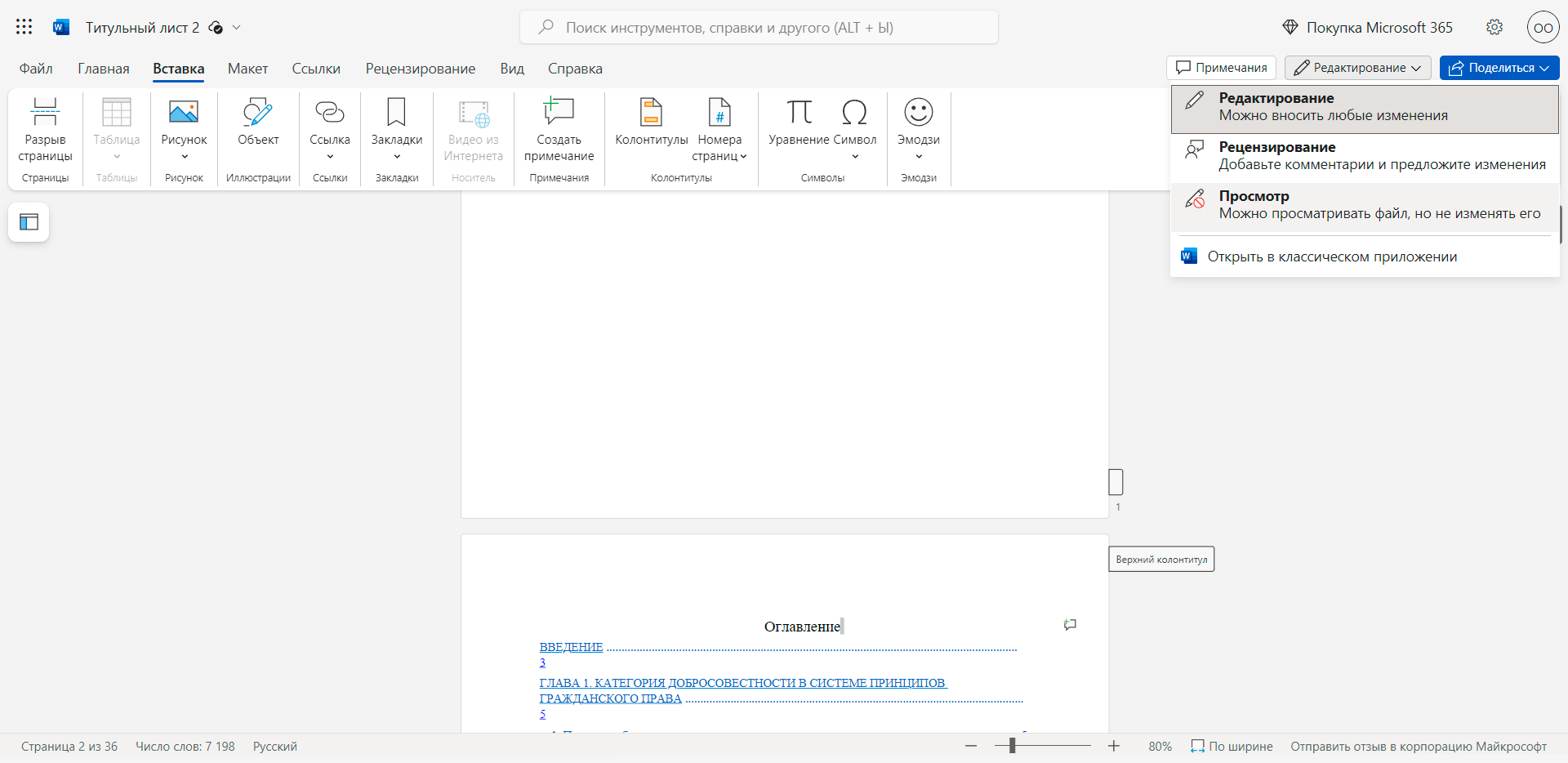Click the page thumbnail marker at page 1
Screen dimensions: 1568x763
(1116, 482)
